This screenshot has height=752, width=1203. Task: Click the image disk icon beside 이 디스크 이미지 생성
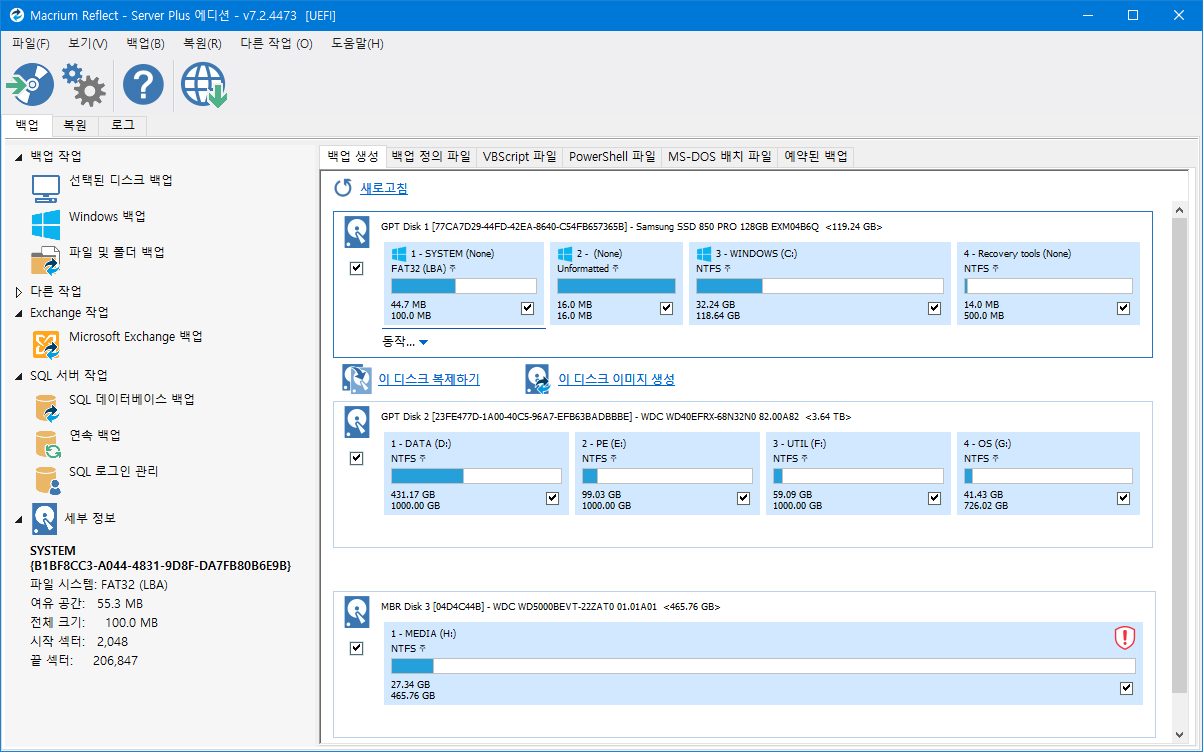click(537, 379)
